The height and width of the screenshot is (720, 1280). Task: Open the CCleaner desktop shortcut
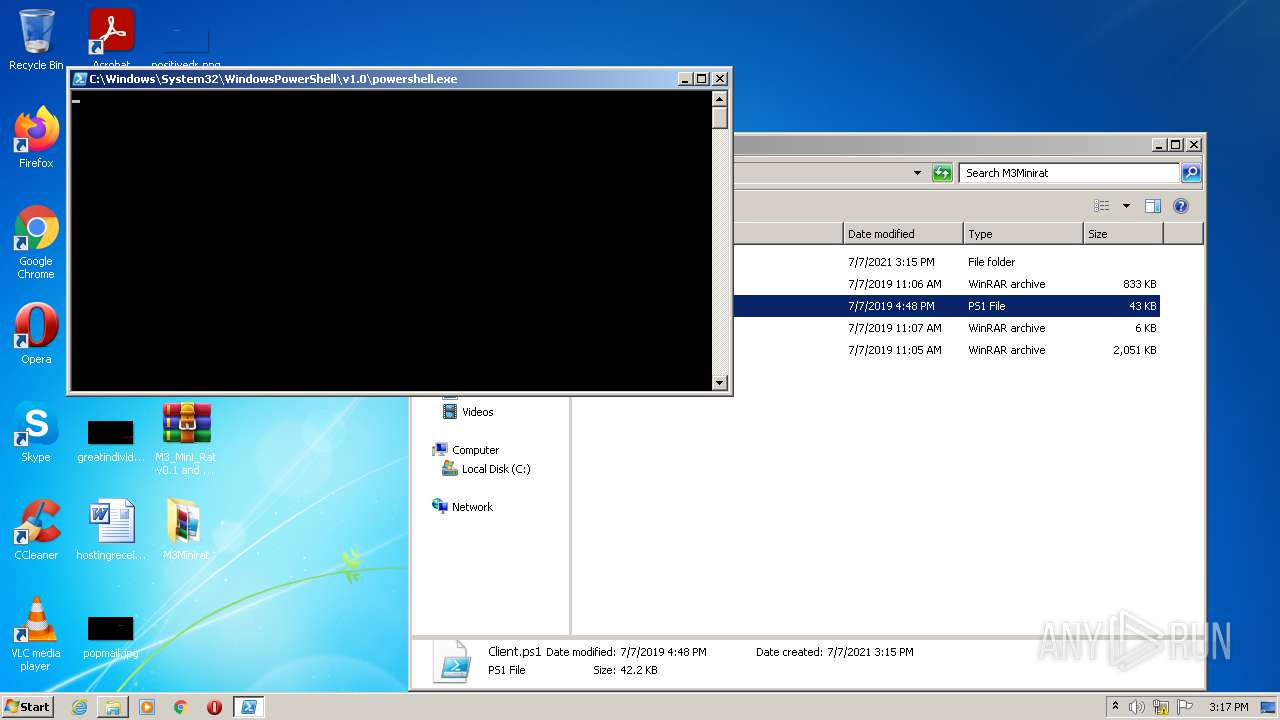click(36, 530)
